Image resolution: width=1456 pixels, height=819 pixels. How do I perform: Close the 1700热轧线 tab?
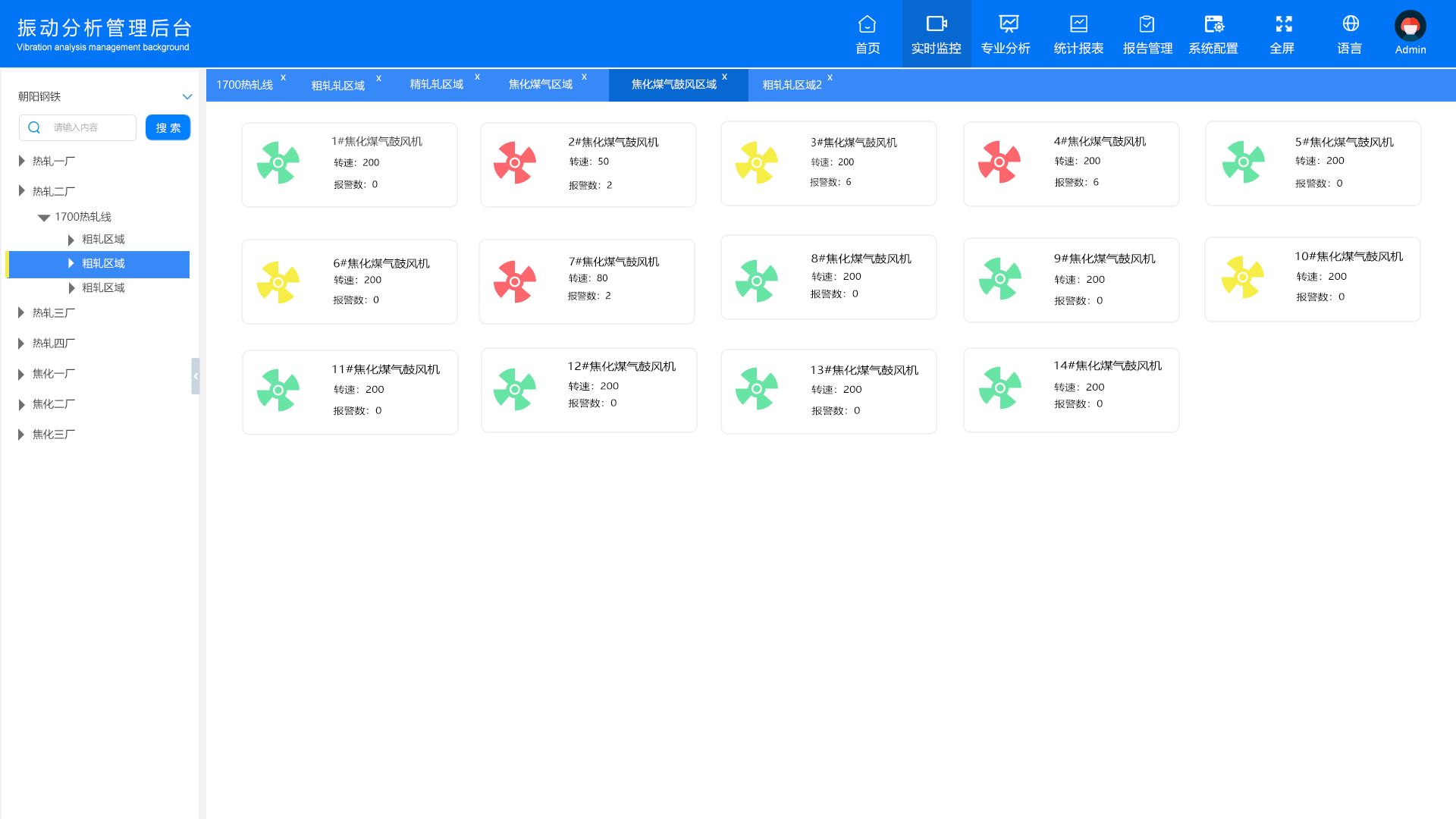point(283,77)
